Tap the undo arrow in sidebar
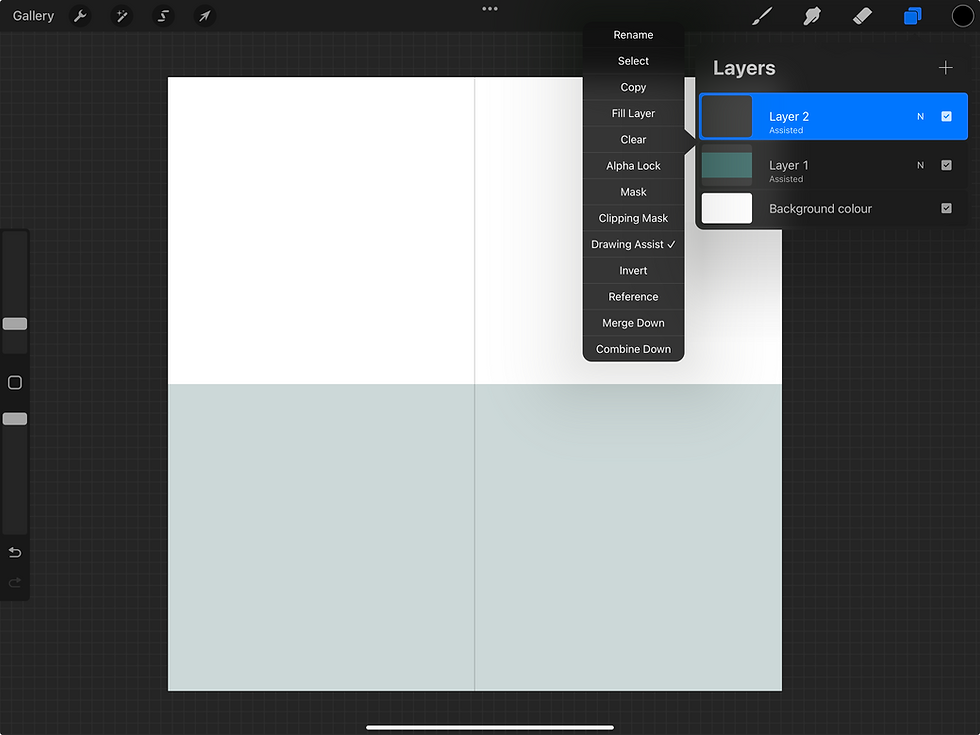980x735 pixels. [x=14, y=552]
